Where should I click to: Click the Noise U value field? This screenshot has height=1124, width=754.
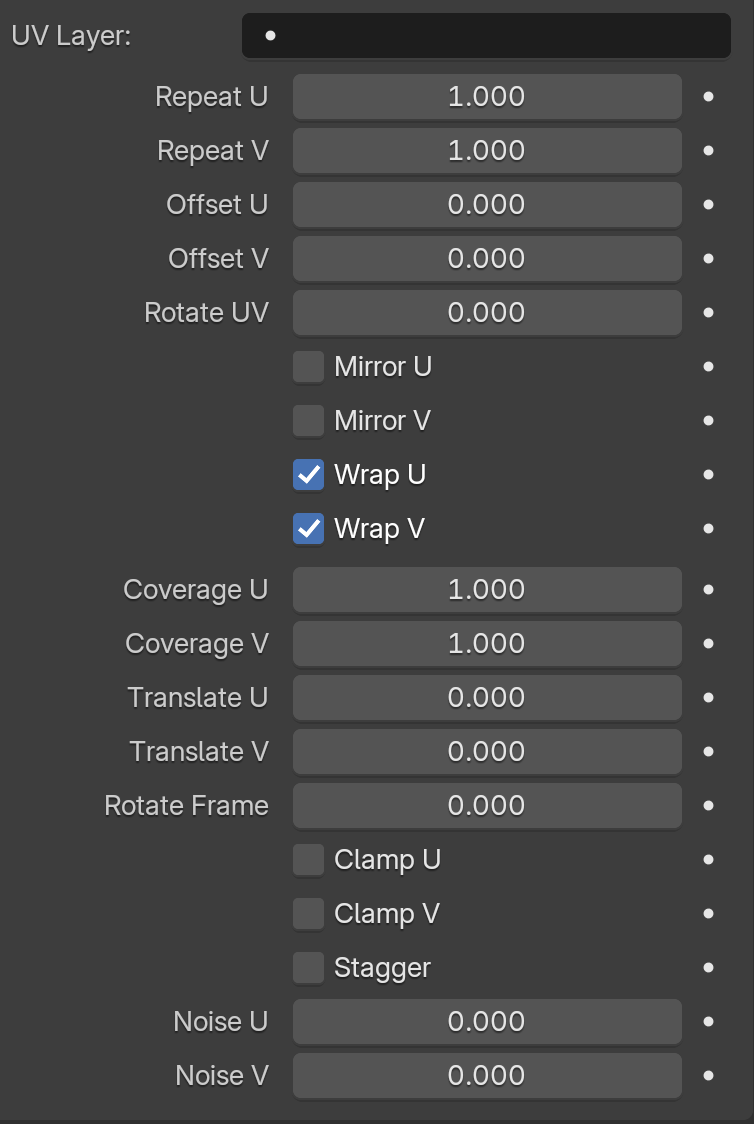(487, 1021)
